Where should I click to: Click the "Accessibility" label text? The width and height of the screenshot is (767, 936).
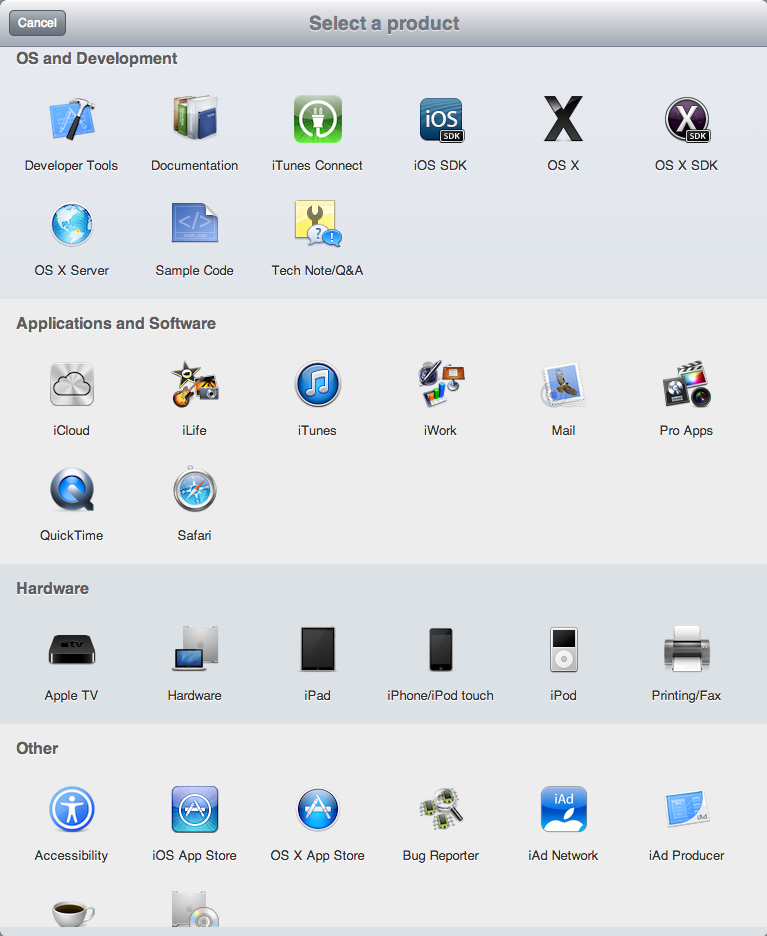[72, 856]
